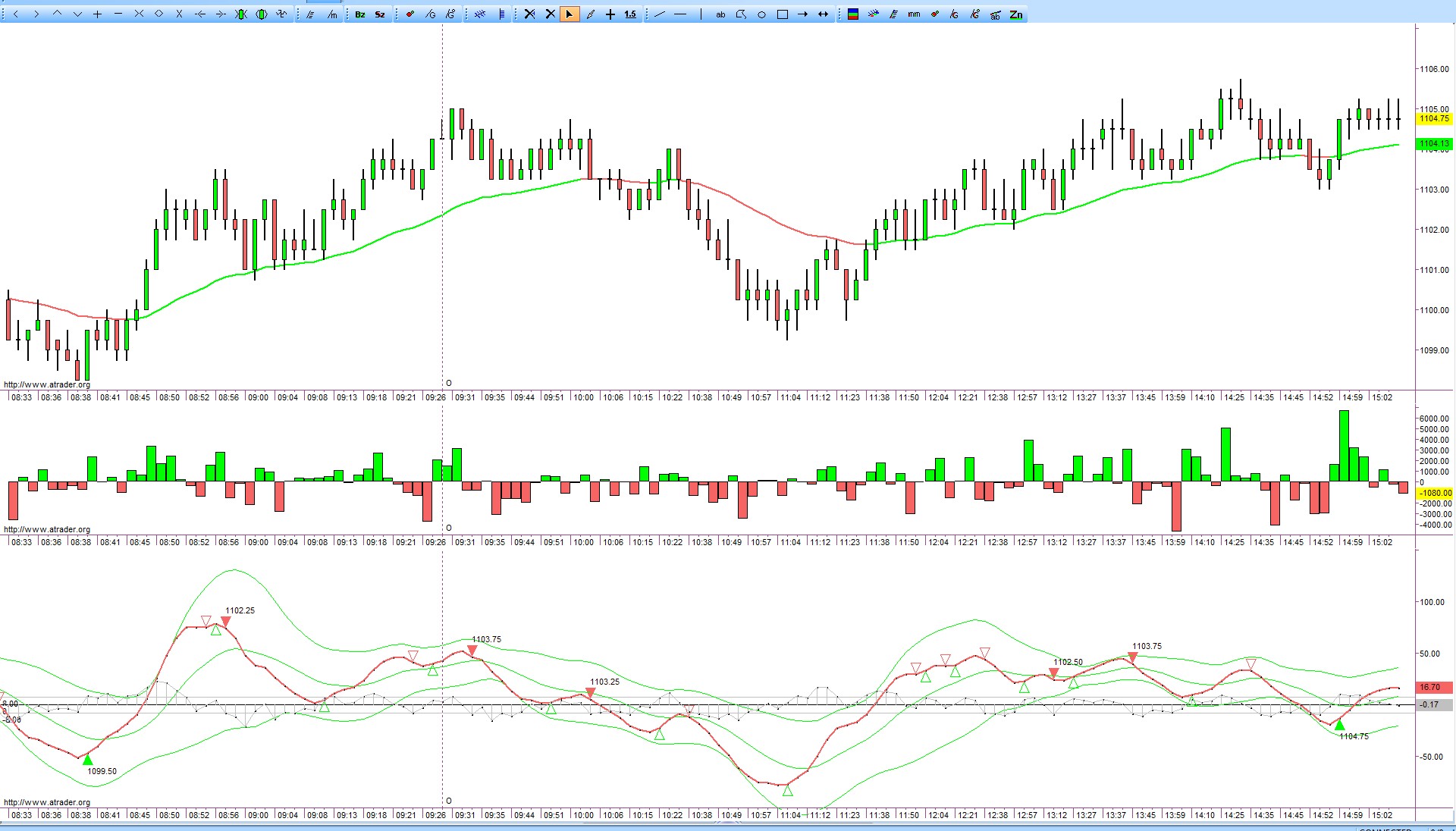Click the narrow green candle bar-width icon

pos(241,14)
